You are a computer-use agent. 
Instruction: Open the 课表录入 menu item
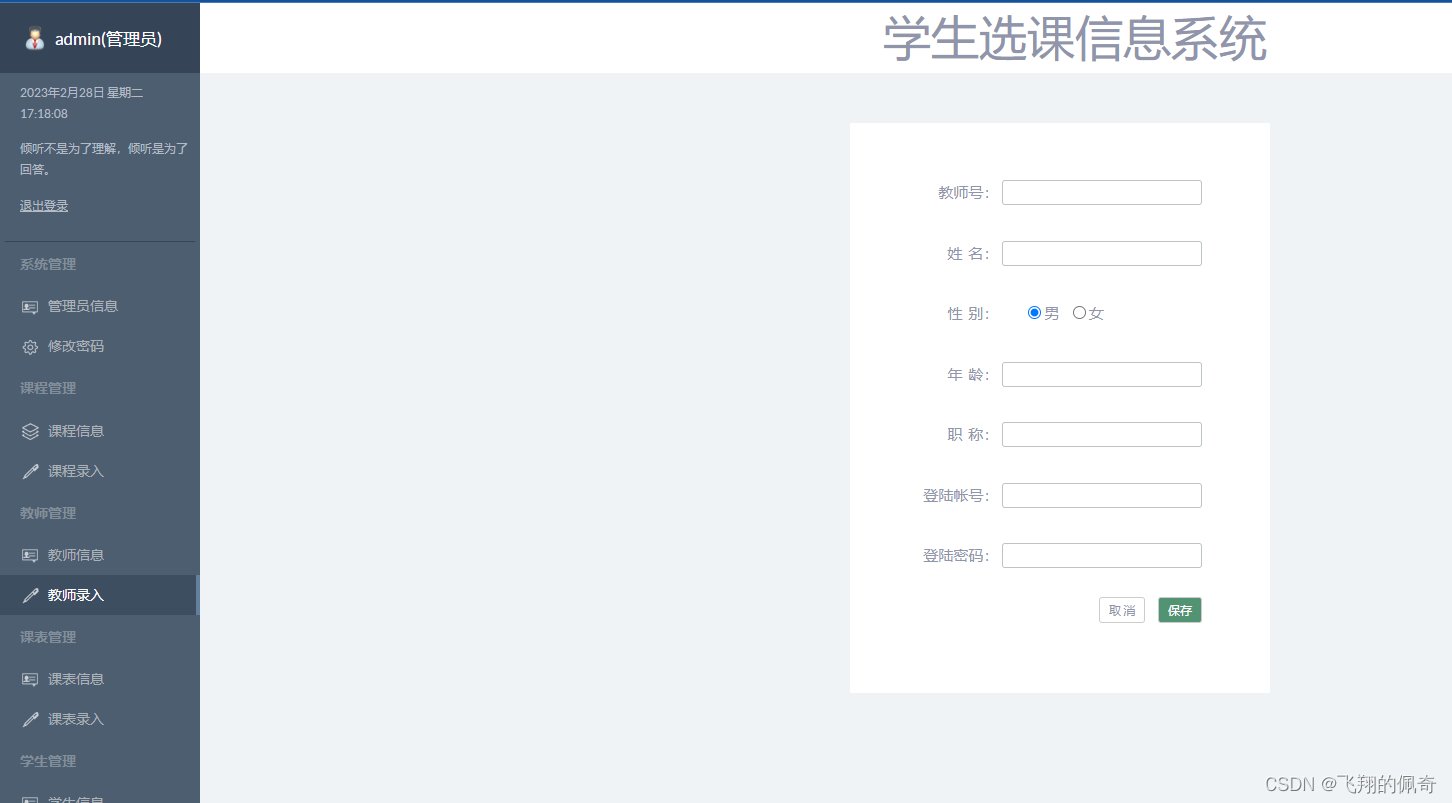(76, 719)
